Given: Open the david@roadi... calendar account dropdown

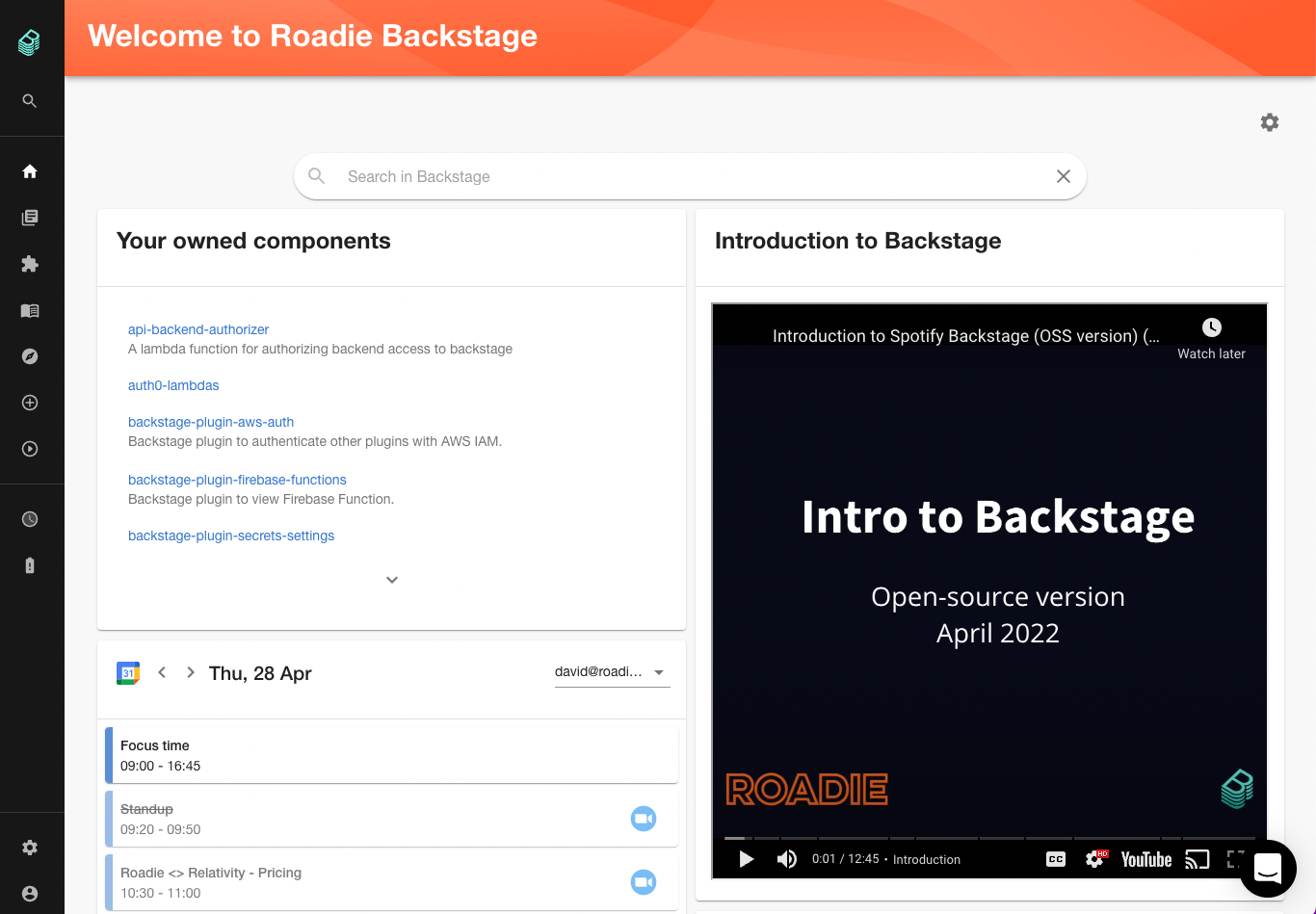Looking at the screenshot, I should [612, 672].
